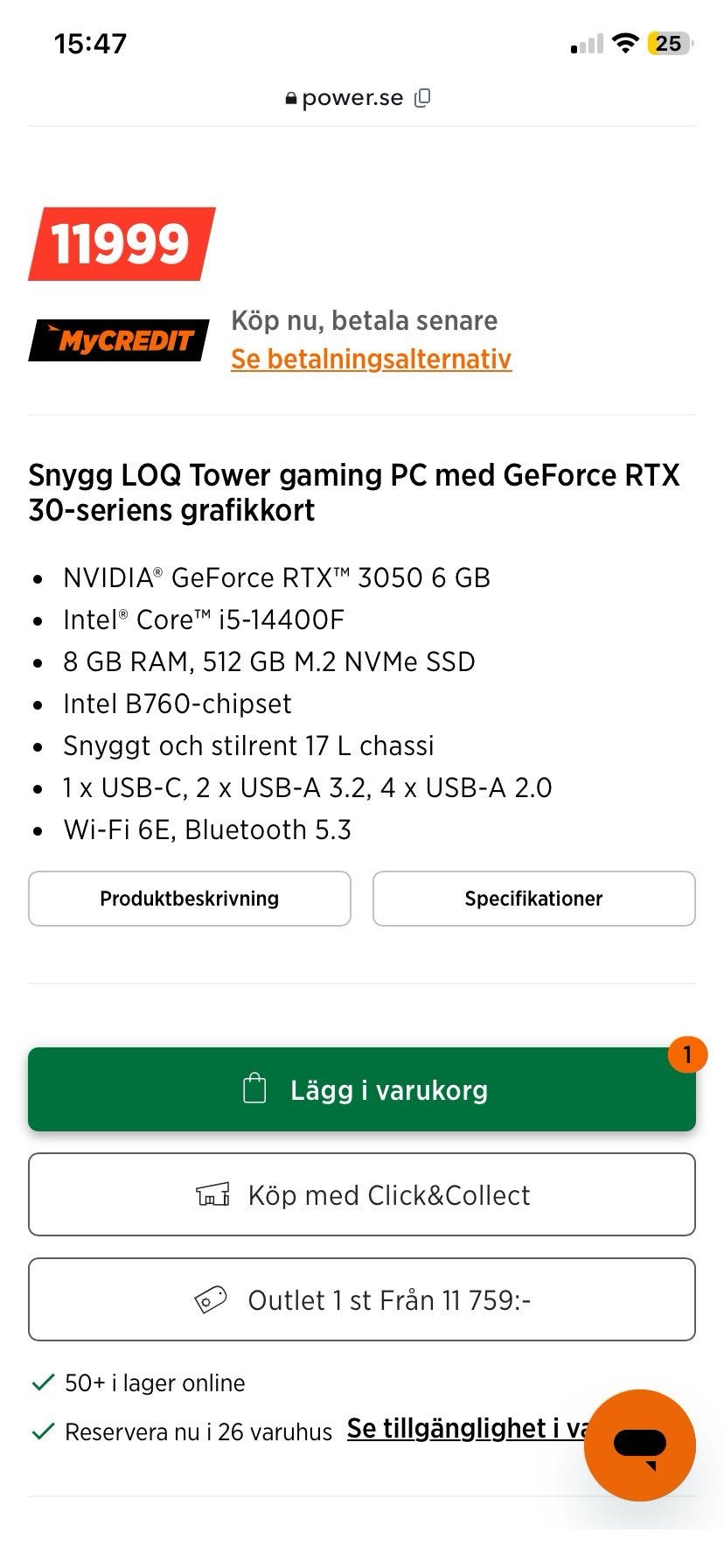This screenshot has height=1568, width=724.
Task: Open the Specifikationer section
Action: point(533,899)
